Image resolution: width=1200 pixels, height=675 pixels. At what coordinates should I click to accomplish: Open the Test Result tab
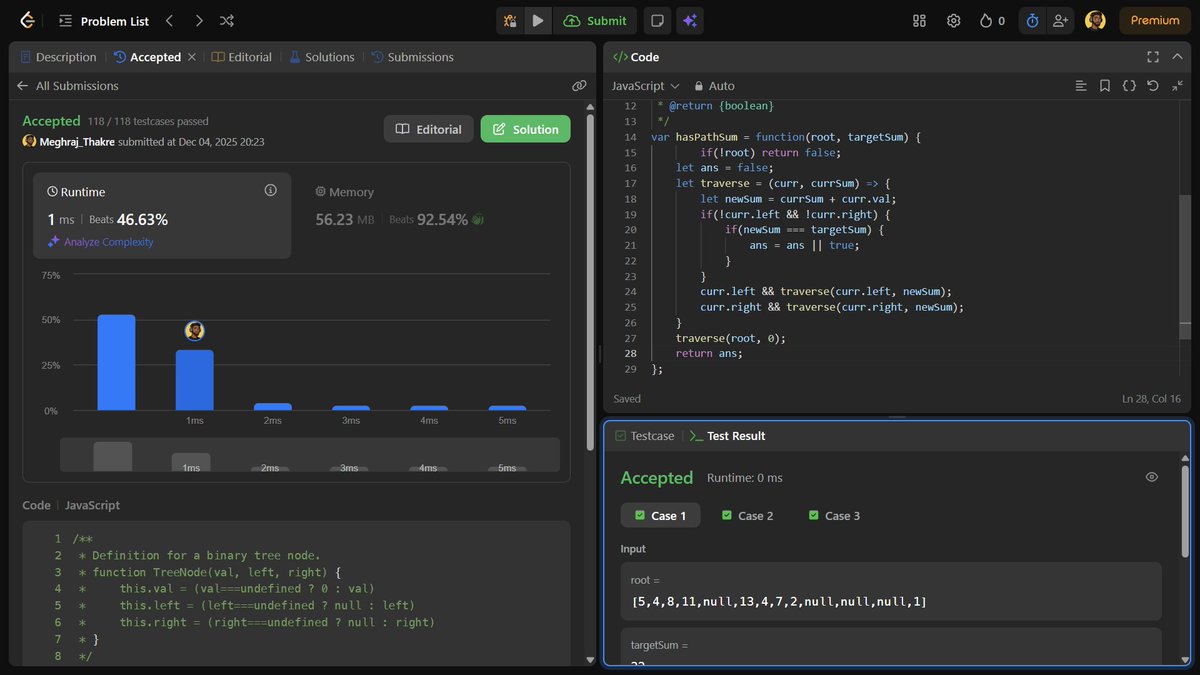tap(736, 435)
